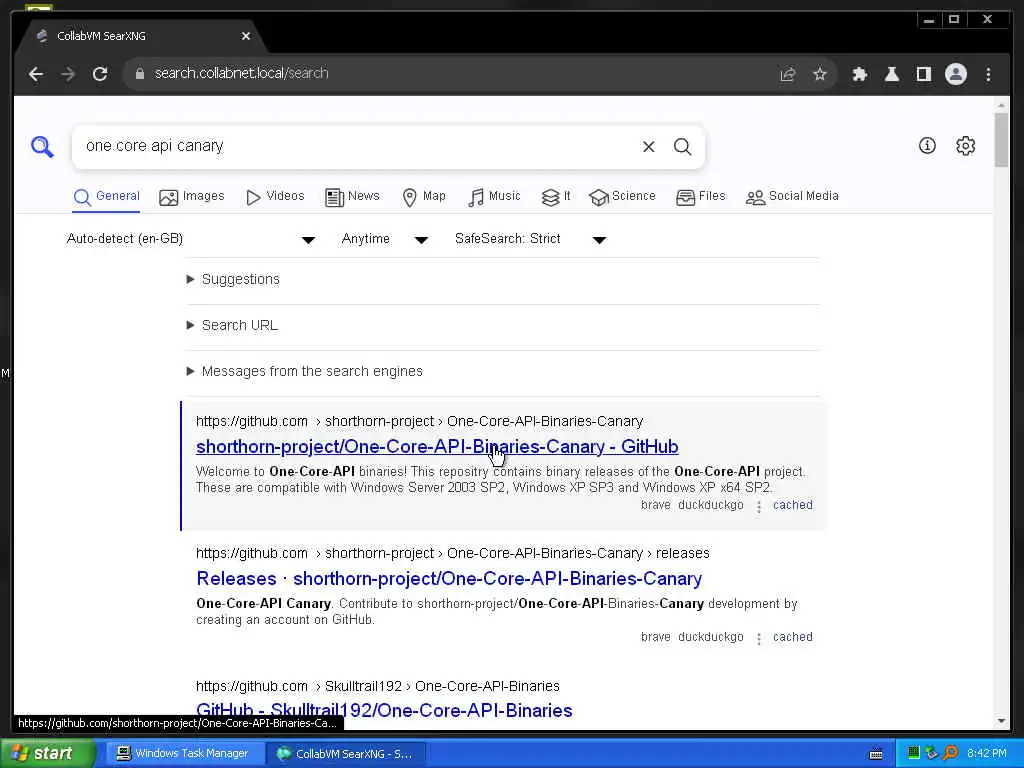The image size is (1024, 768).
Task: Open shorthorn-project One-Core-API-Binaries-Canary GitHub link
Action: coord(437,447)
